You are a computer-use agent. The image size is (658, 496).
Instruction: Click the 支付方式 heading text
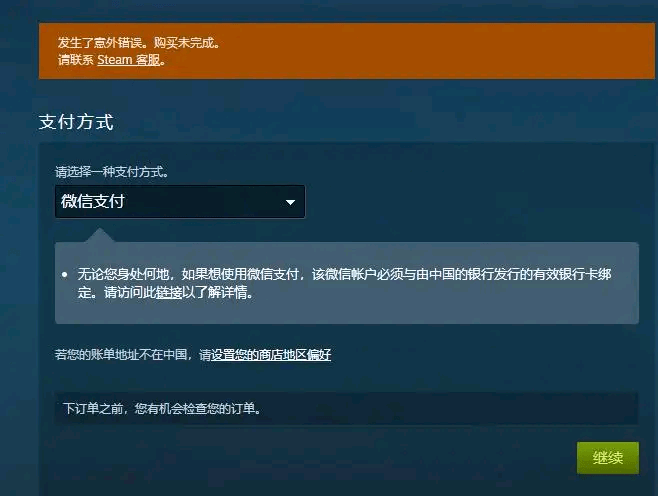click(x=76, y=122)
